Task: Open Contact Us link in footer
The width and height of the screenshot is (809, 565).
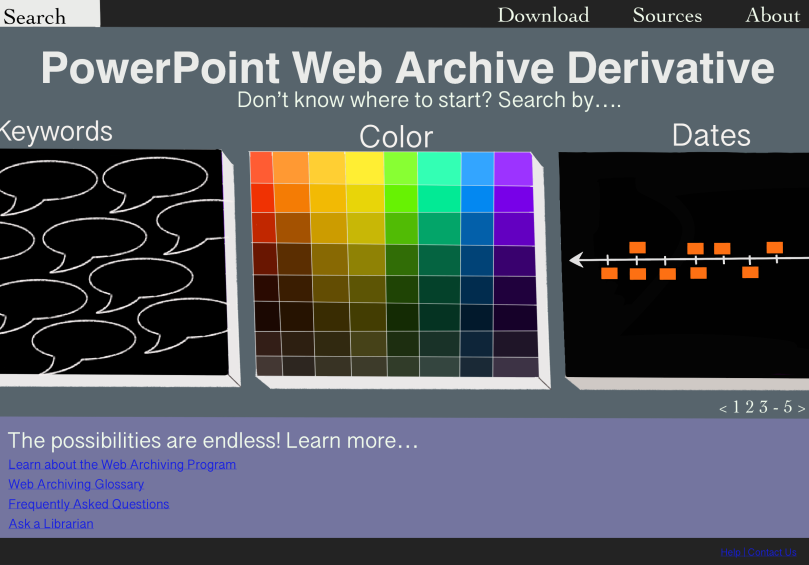Action: 772,552
